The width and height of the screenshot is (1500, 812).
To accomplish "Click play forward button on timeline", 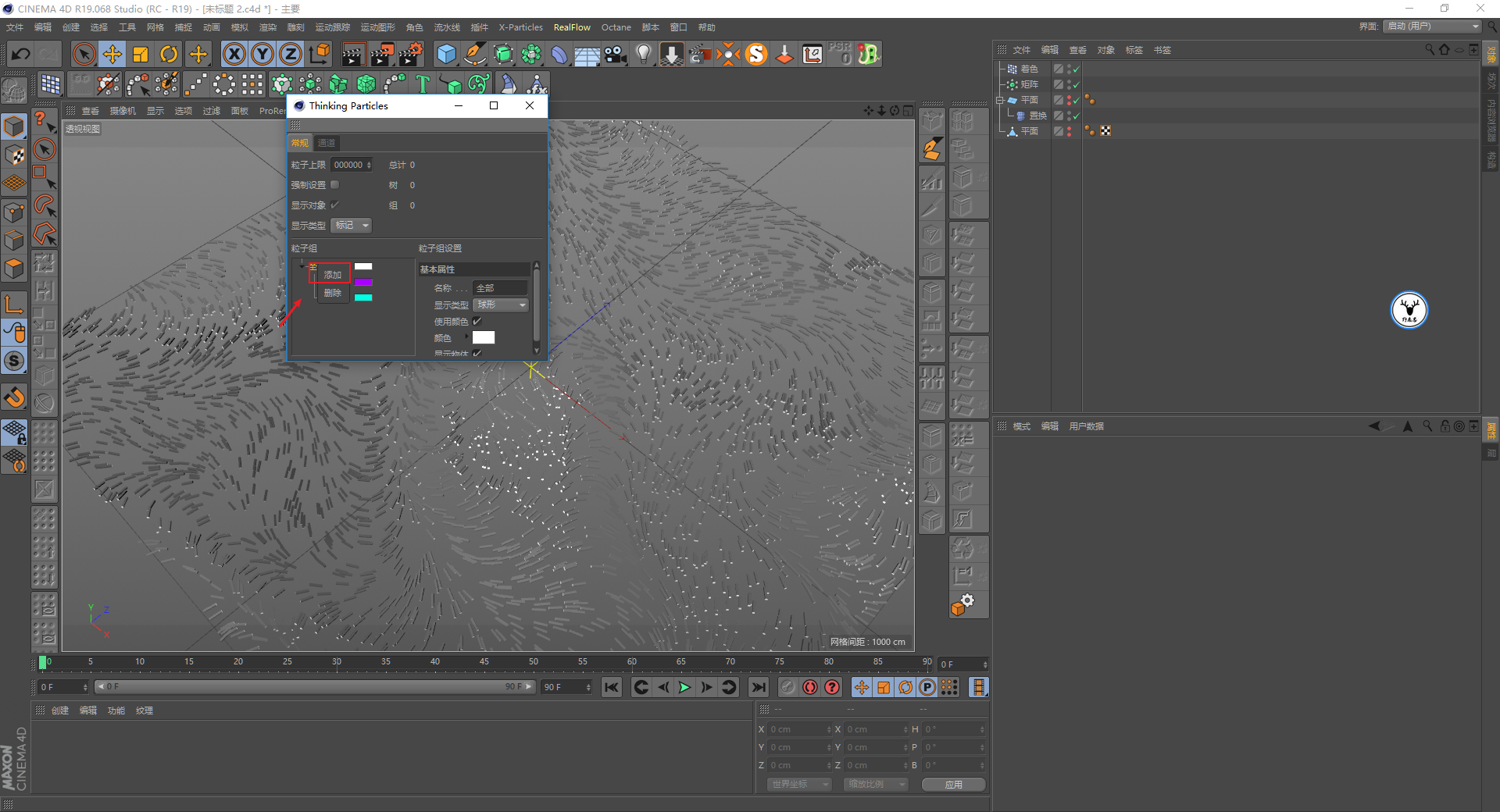I will point(684,687).
